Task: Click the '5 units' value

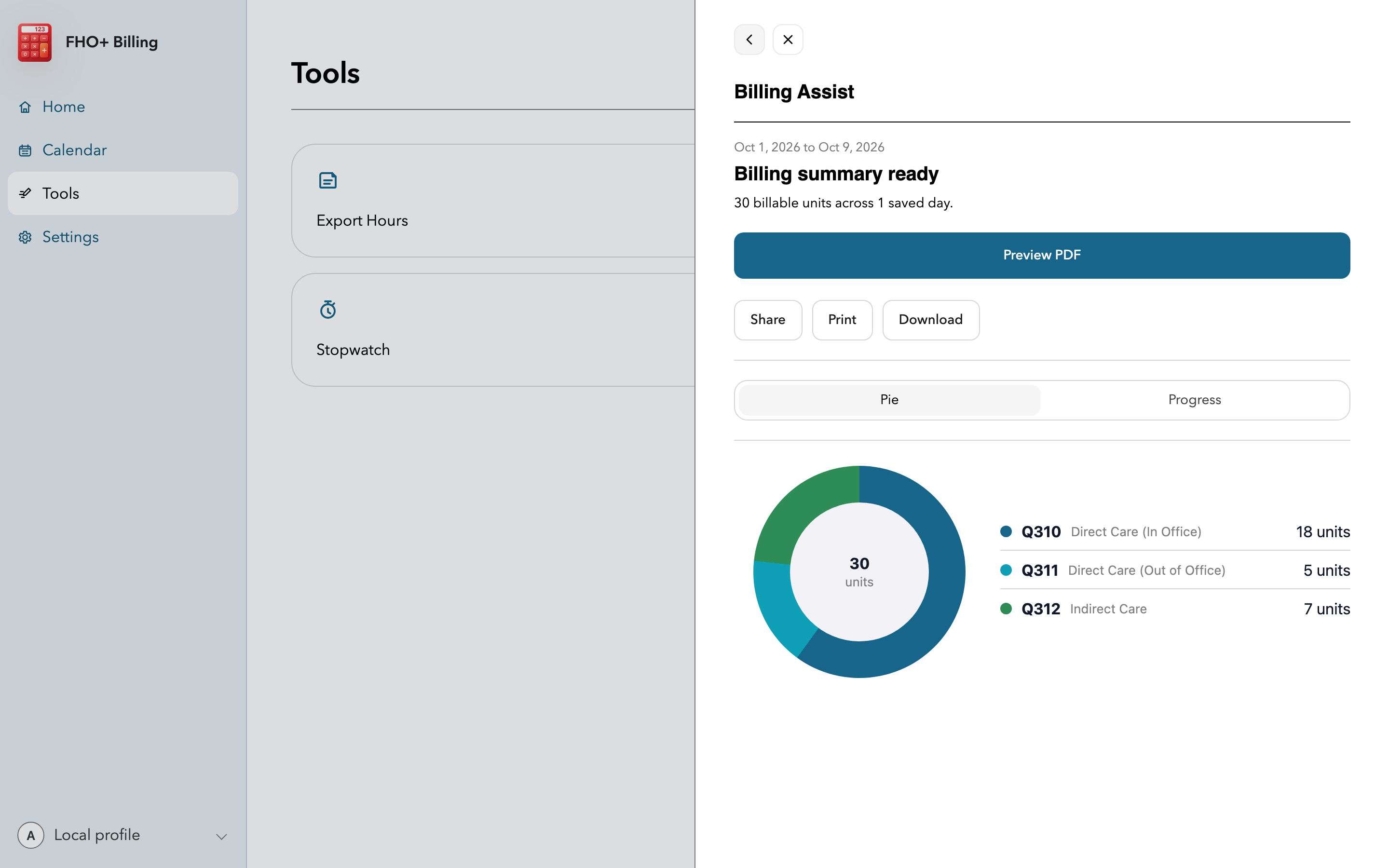Action: (x=1326, y=570)
